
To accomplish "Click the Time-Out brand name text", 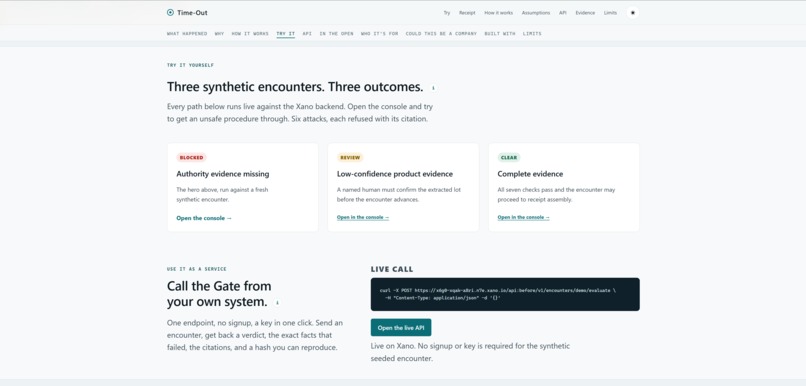I will [x=192, y=13].
